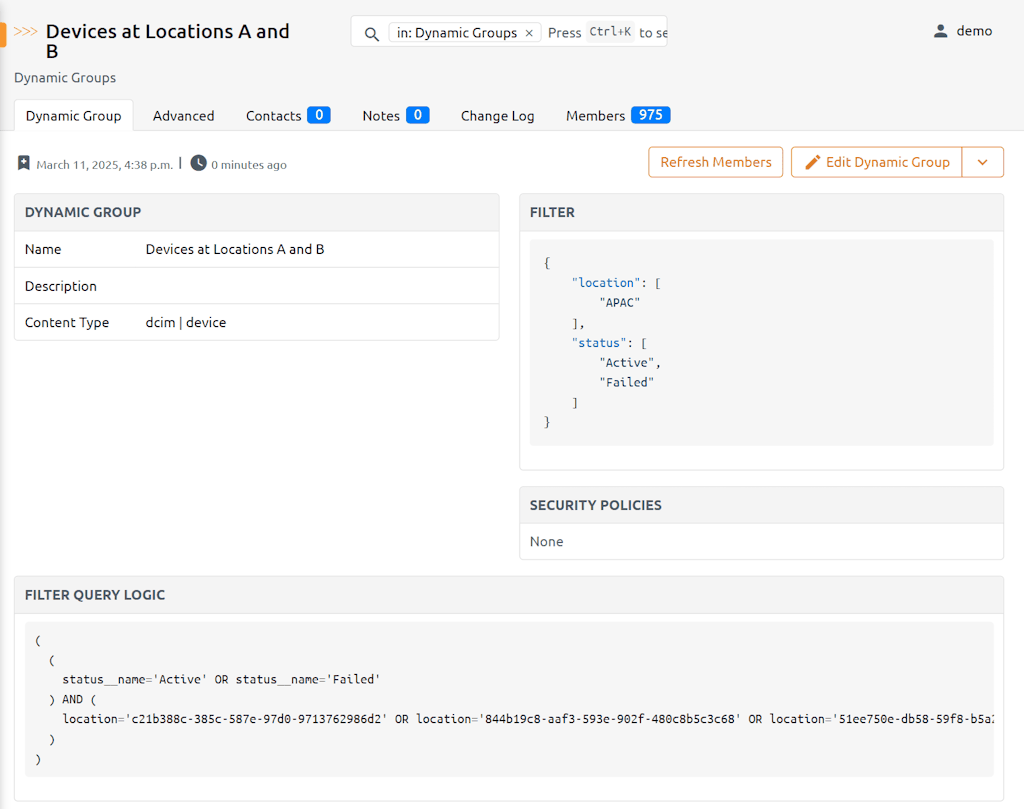1024x809 pixels.
Task: Click the triple-chevron breadcrumb icon
Action: click(x=26, y=32)
